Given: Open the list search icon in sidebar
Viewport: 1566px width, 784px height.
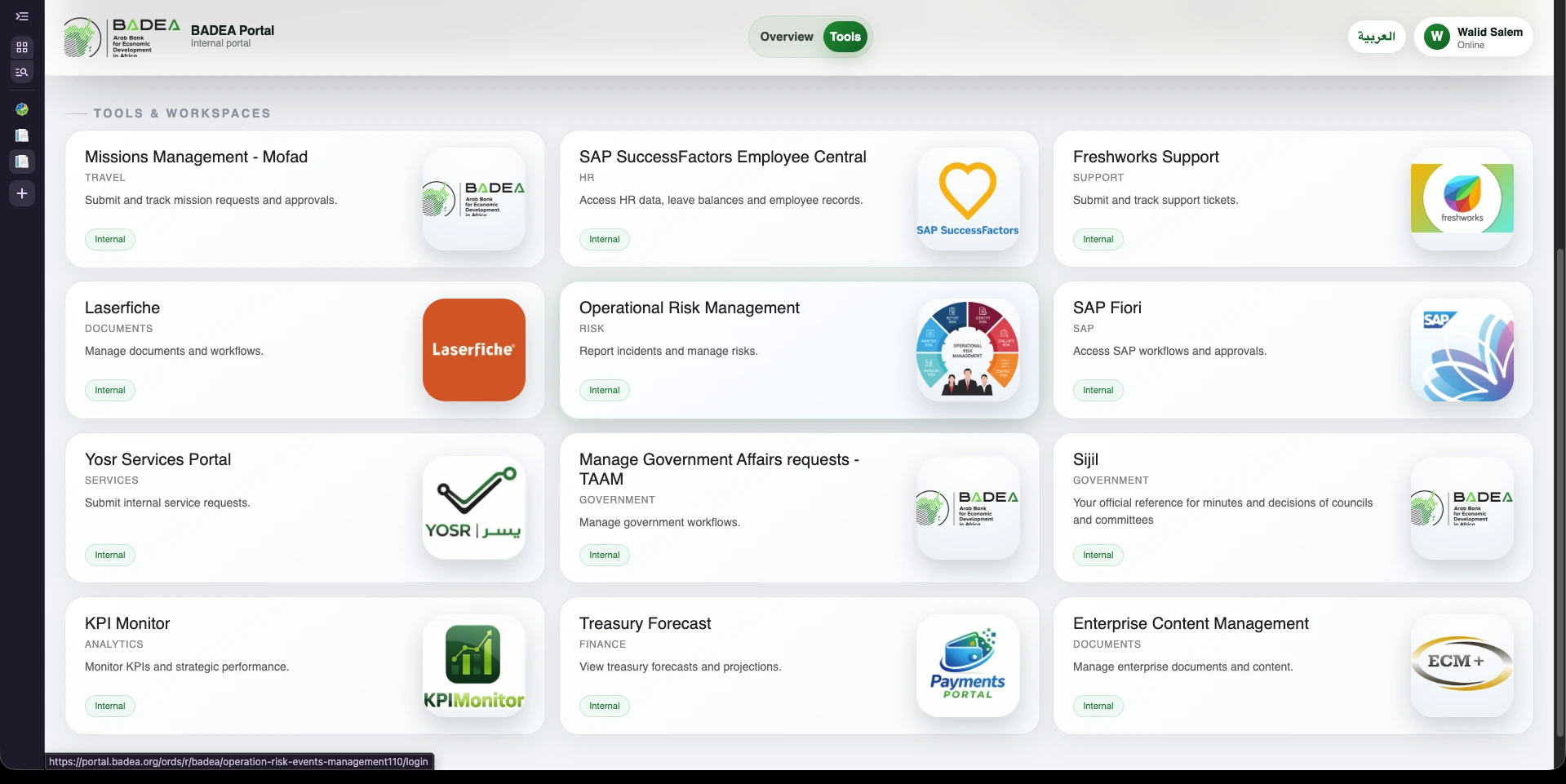Looking at the screenshot, I should coord(22,72).
